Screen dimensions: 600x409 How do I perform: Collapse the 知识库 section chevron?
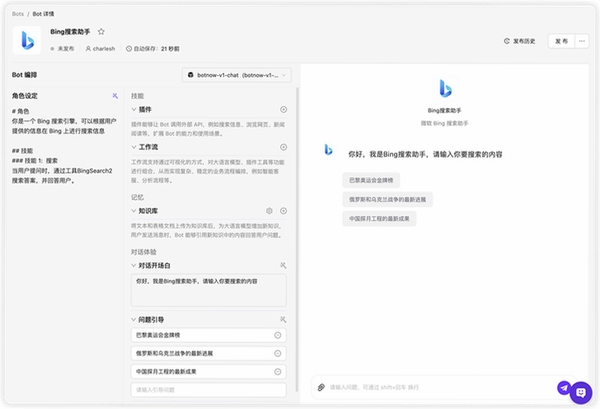pos(134,211)
